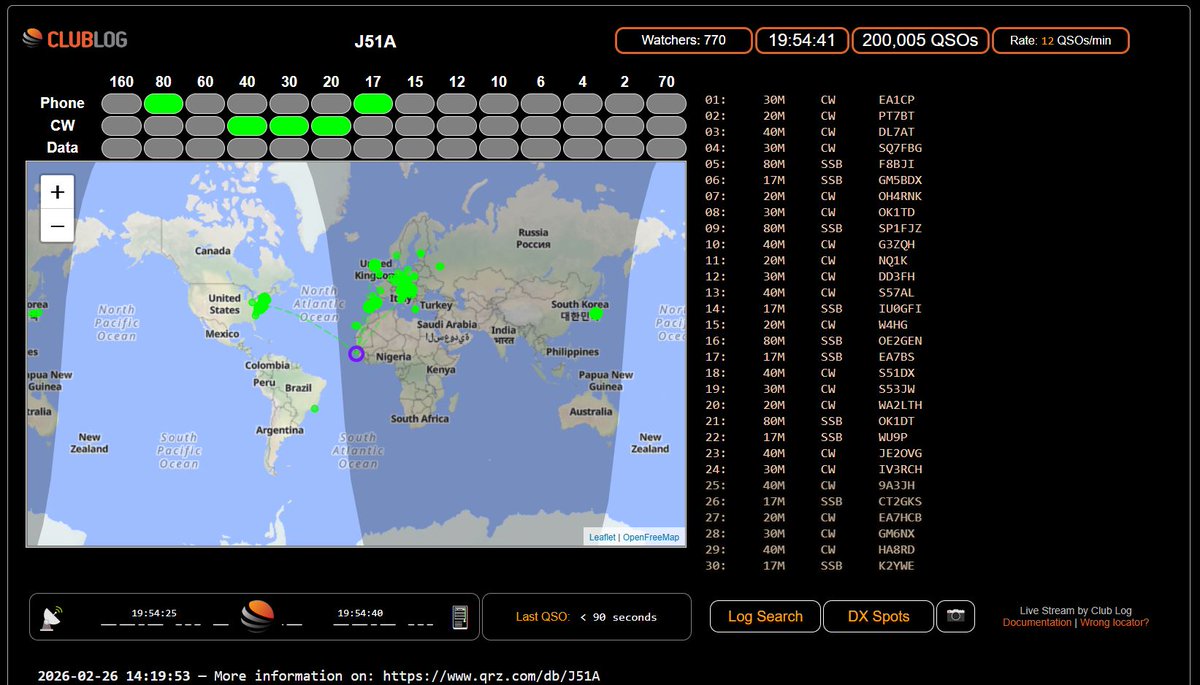This screenshot has width=1200, height=685.
Task: Toggle the CW 30 band indicator
Action: pos(289,126)
